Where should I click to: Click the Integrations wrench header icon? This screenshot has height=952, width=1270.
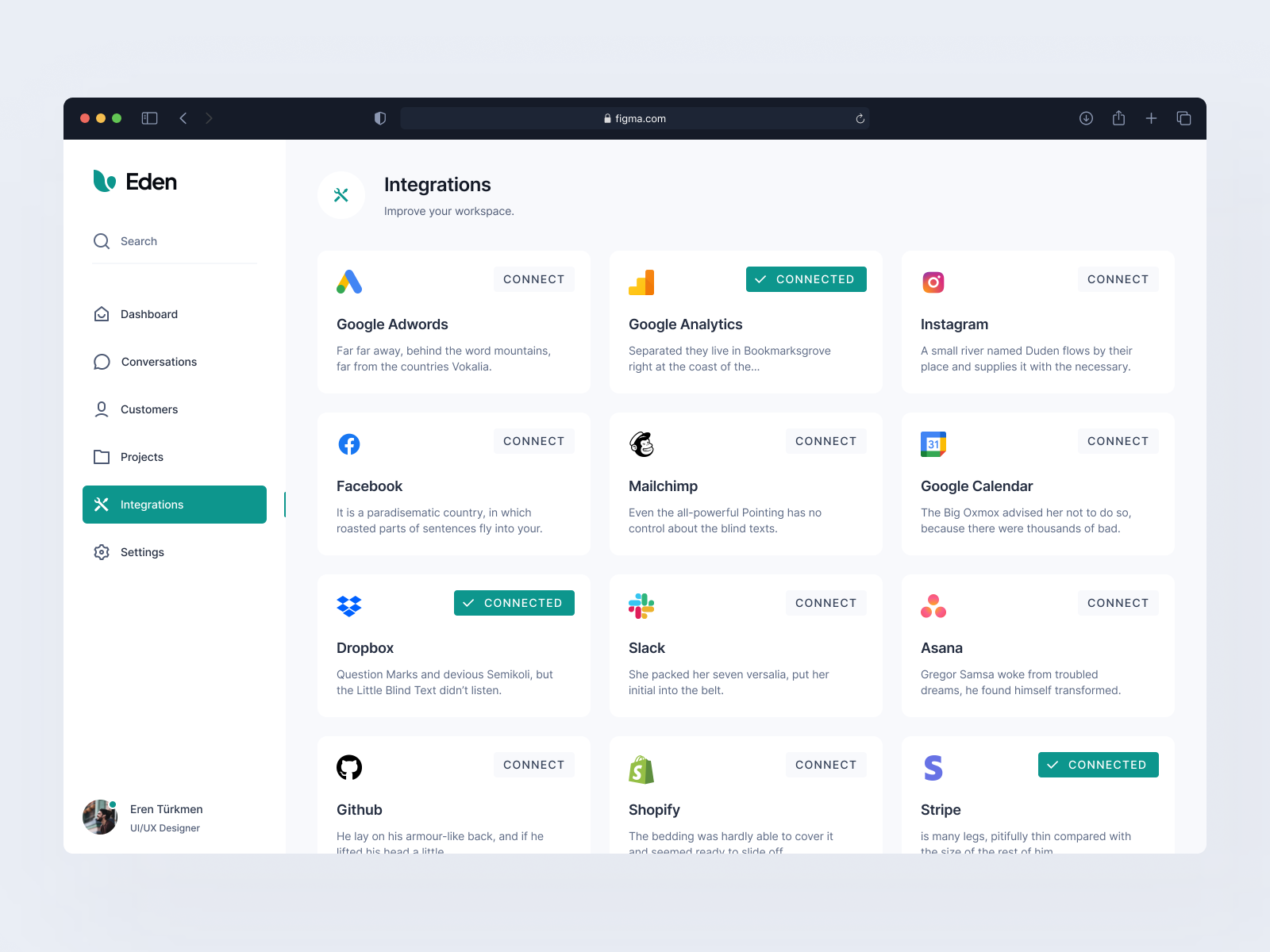click(341, 194)
